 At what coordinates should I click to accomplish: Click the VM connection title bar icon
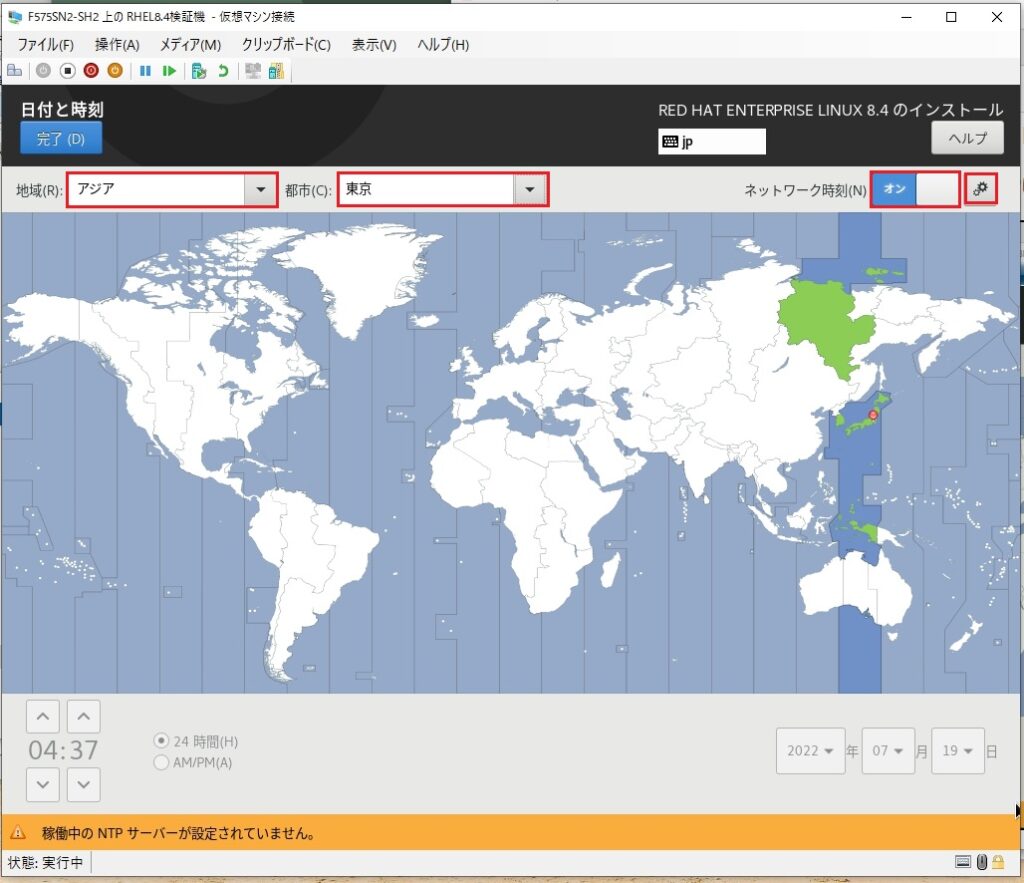point(14,17)
